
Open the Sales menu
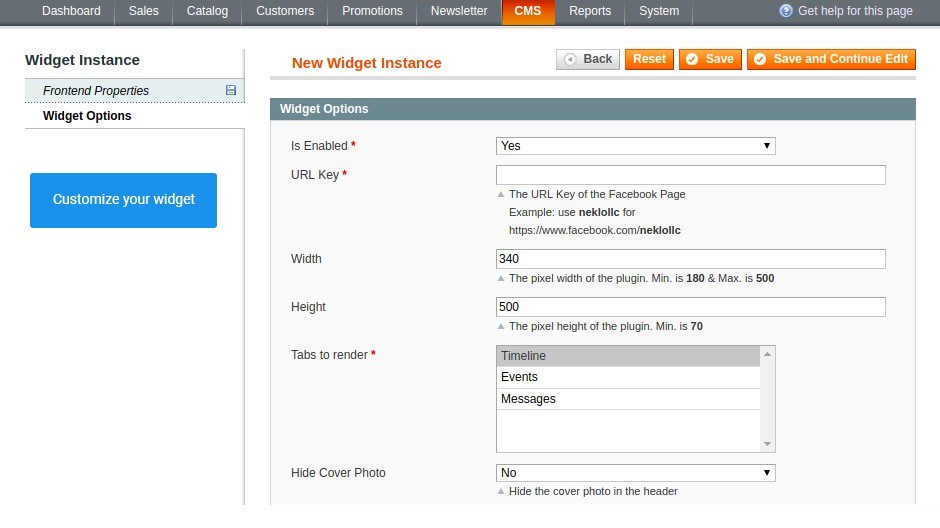143,11
